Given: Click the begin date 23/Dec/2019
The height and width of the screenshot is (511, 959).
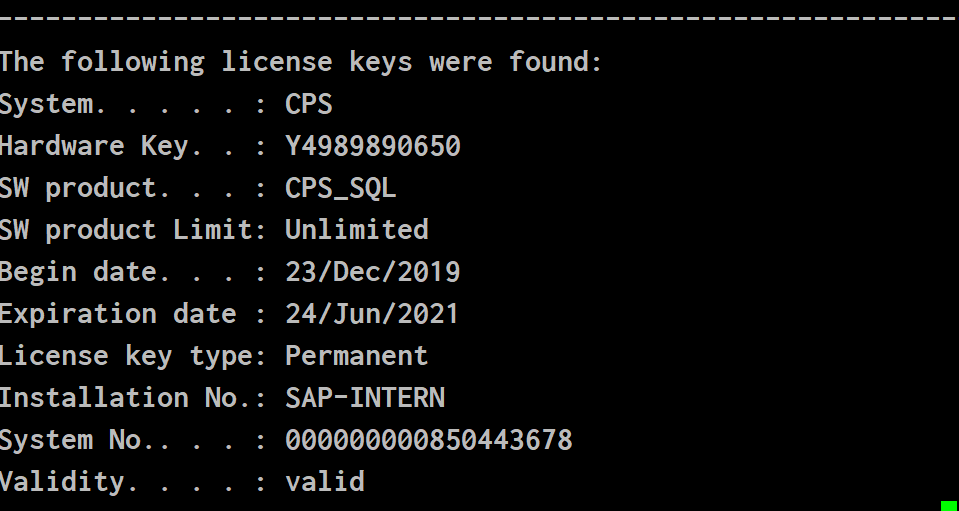Looking at the screenshot, I should coord(372,272).
